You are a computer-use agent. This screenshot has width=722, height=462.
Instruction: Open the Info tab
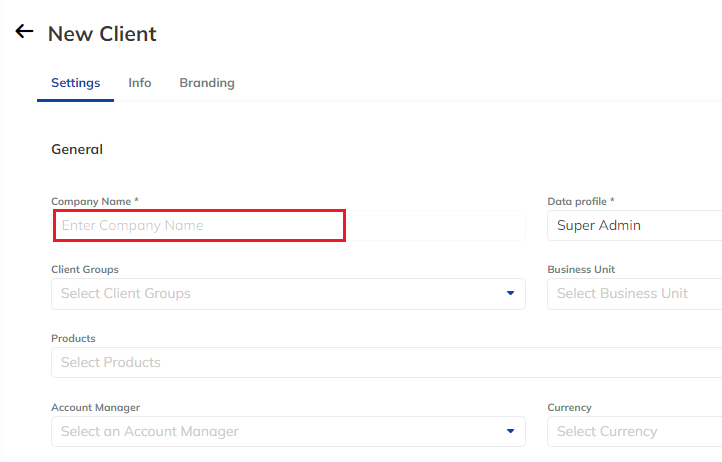140,83
